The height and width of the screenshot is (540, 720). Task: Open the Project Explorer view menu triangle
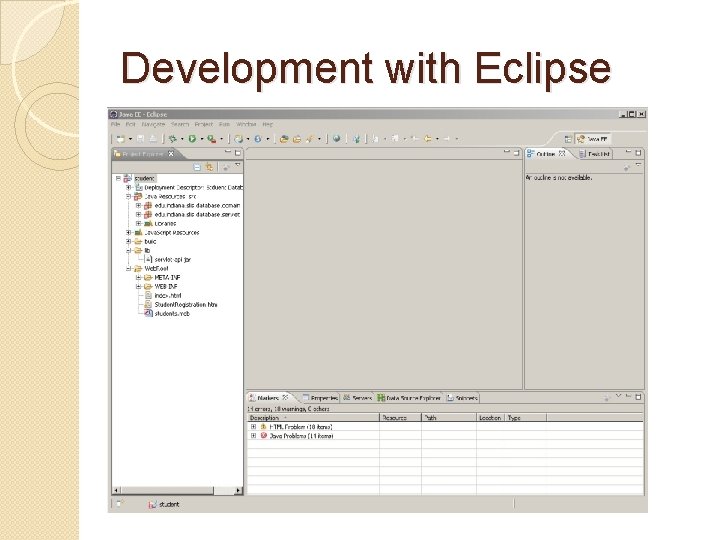tap(238, 165)
